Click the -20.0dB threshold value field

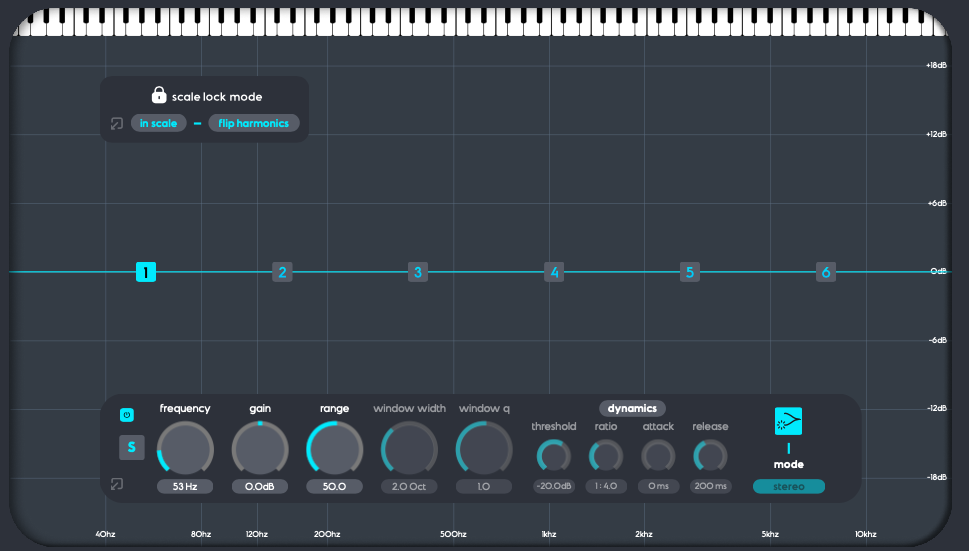pyautogui.click(x=554, y=486)
